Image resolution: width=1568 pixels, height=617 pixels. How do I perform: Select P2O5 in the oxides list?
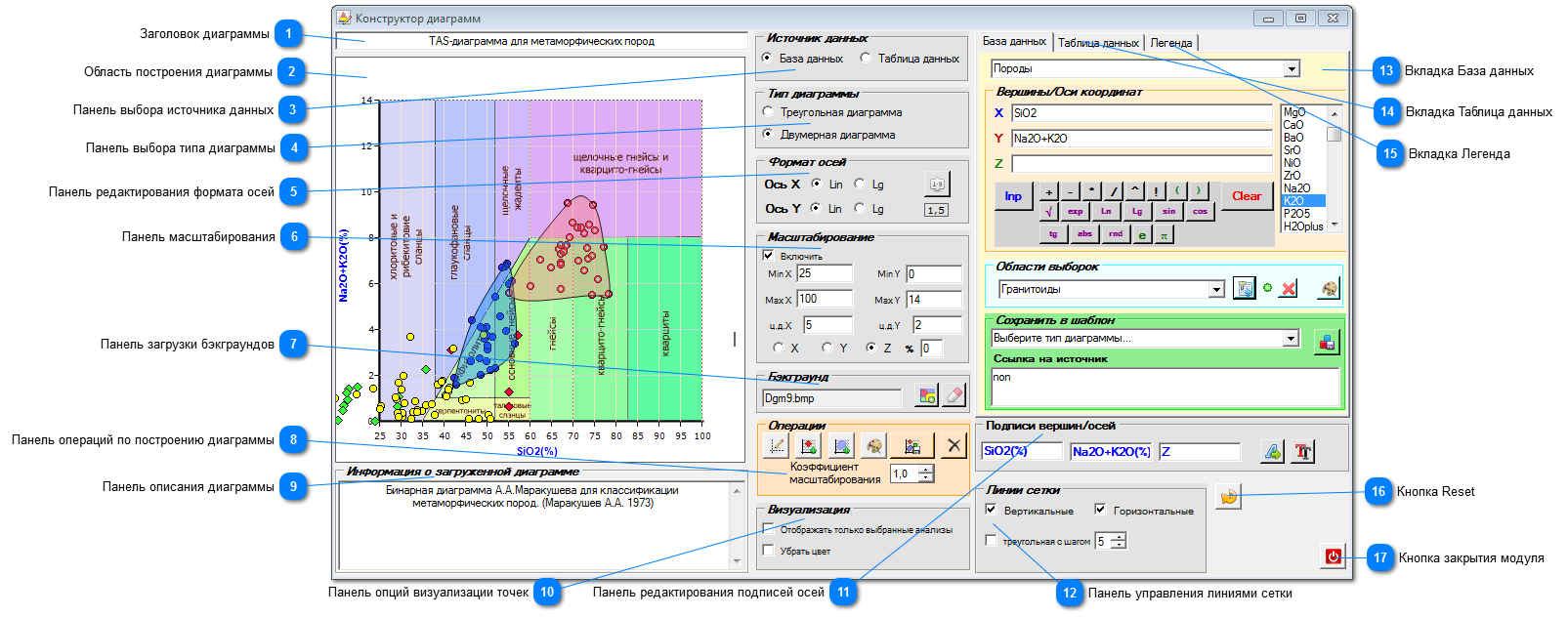(x=1303, y=213)
